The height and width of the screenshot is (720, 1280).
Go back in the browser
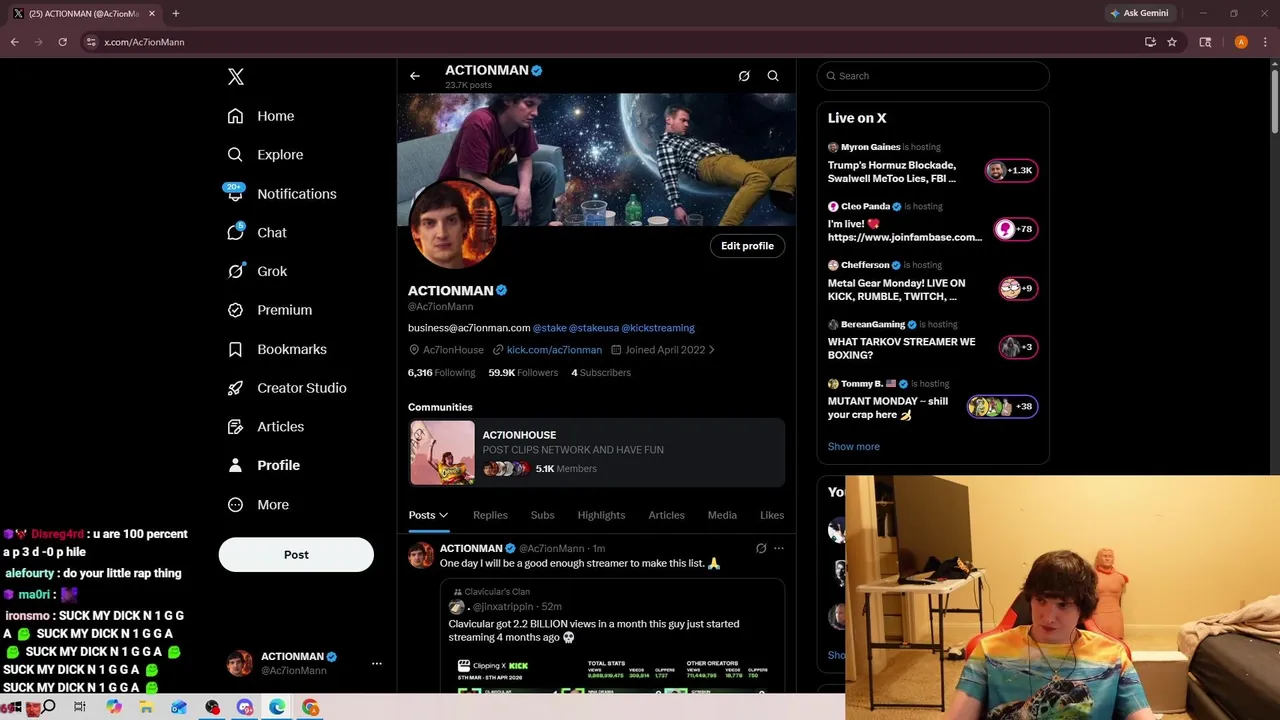tap(14, 42)
